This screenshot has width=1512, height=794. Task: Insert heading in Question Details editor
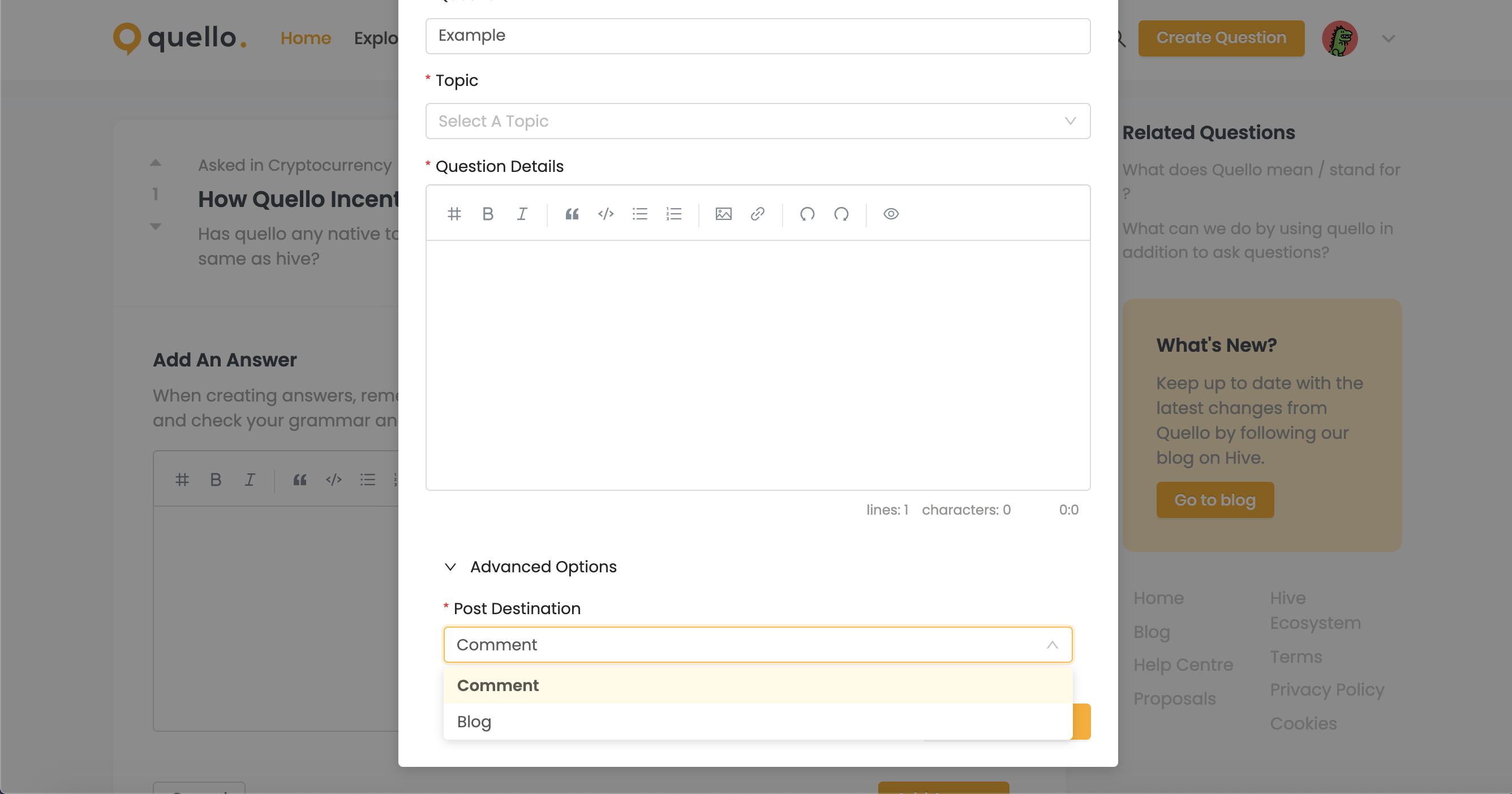point(454,214)
